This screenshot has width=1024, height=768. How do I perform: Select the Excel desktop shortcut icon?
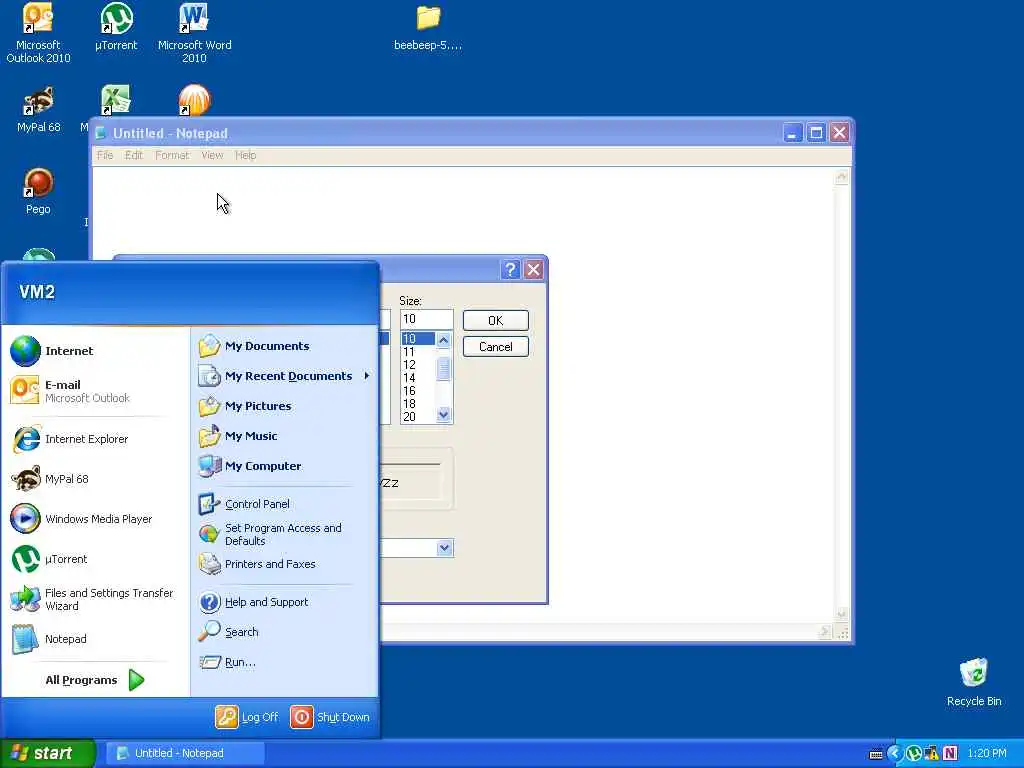click(115, 101)
